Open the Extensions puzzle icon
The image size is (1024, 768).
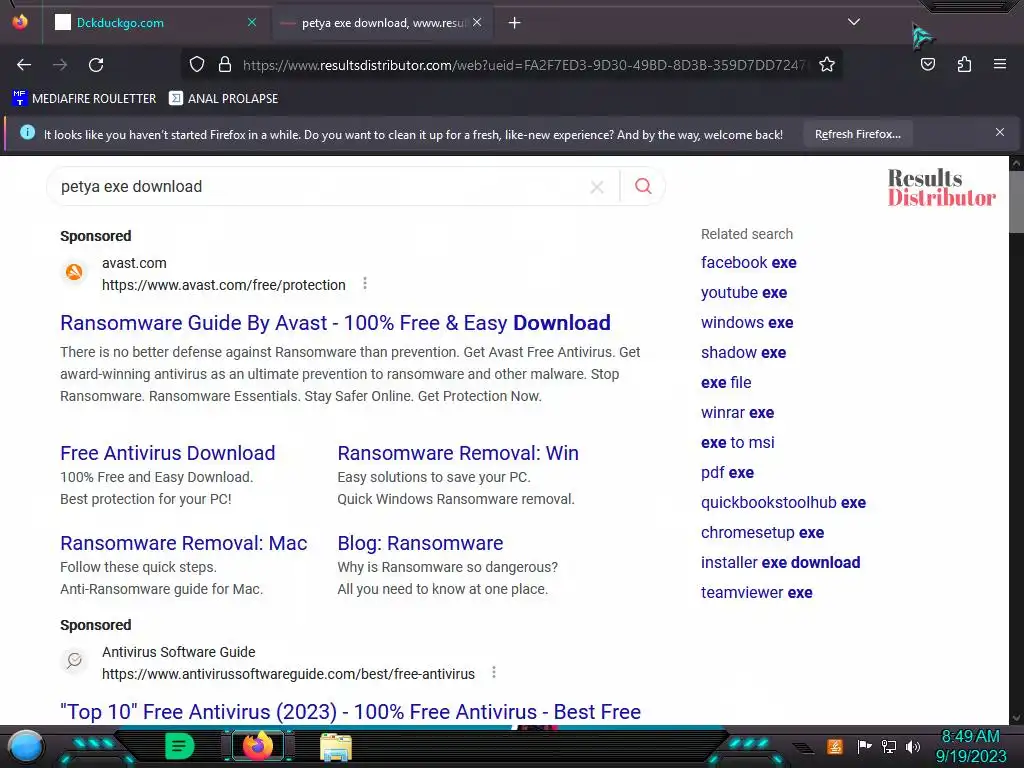964,65
